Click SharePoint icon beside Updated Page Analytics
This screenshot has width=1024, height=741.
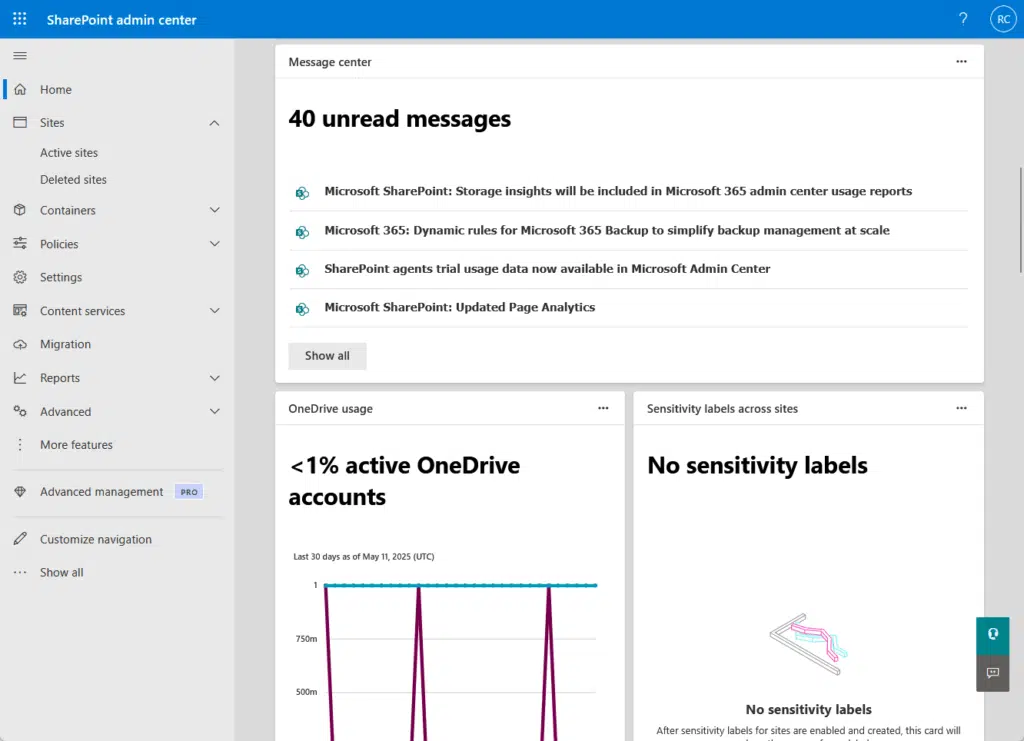302,309
